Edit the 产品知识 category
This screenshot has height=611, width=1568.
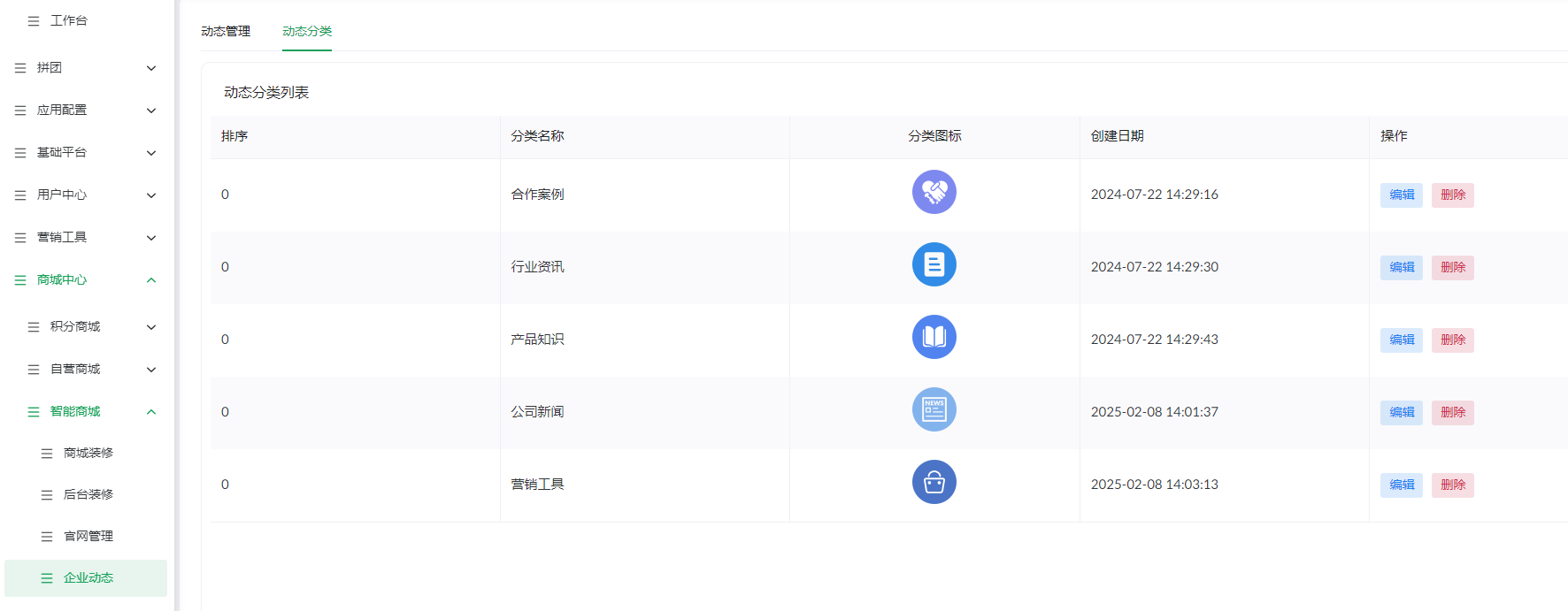point(1402,340)
